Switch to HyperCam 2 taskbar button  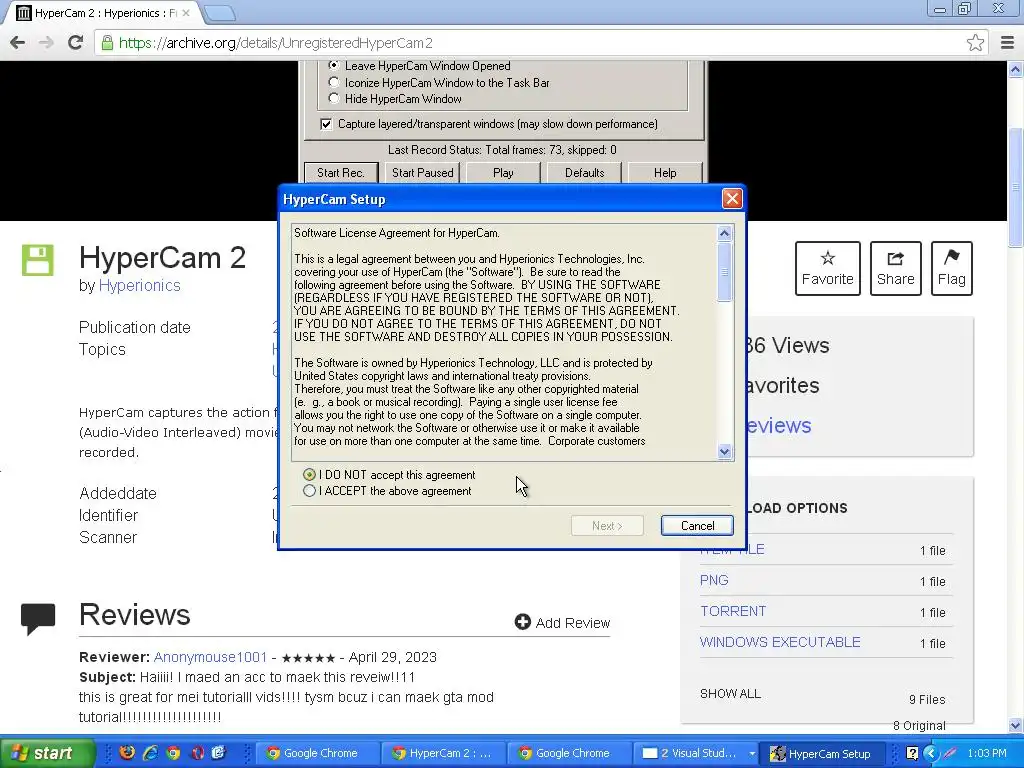pyautogui.click(x=441, y=753)
